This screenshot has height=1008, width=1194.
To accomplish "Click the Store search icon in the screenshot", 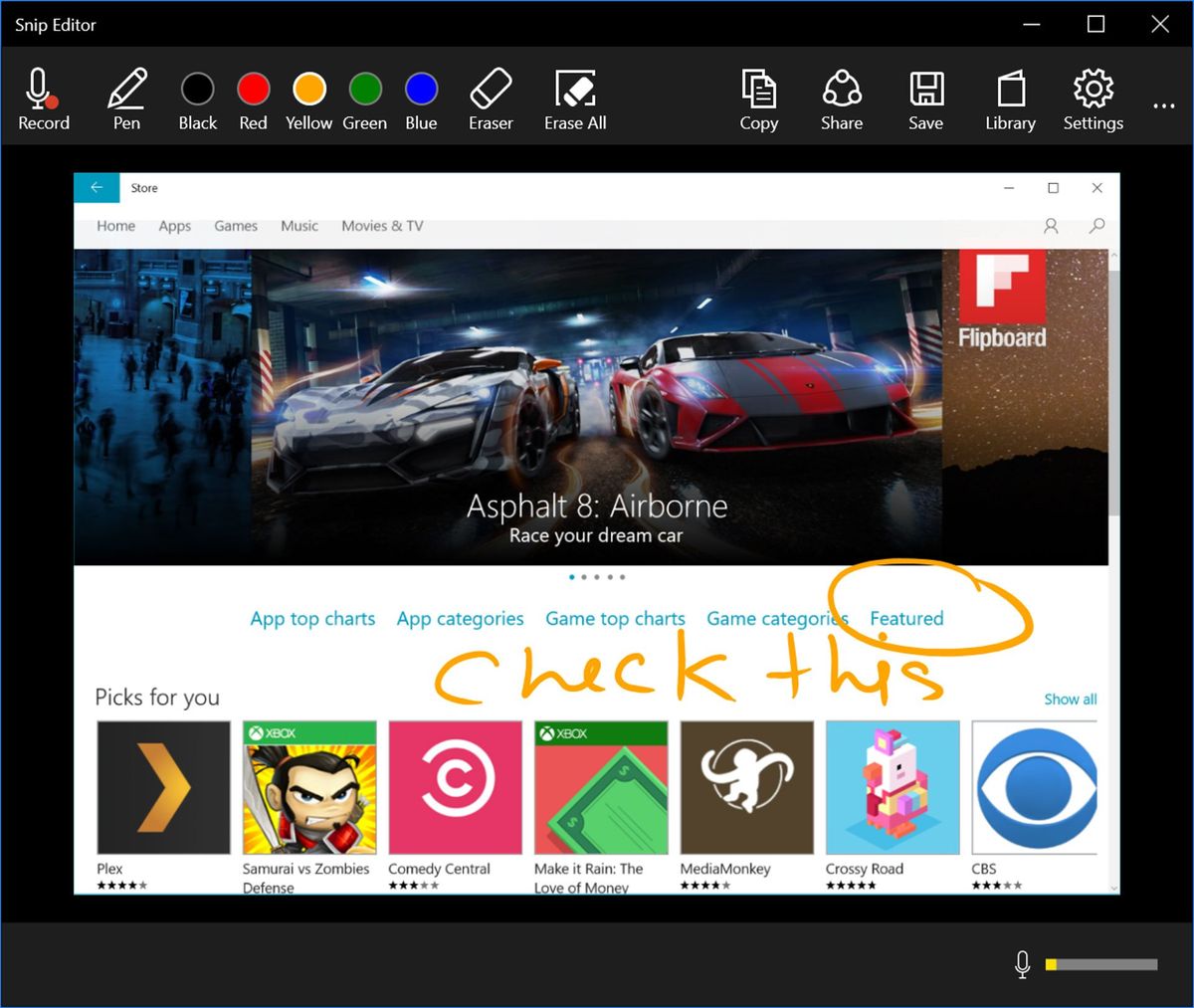I will (x=1095, y=226).
